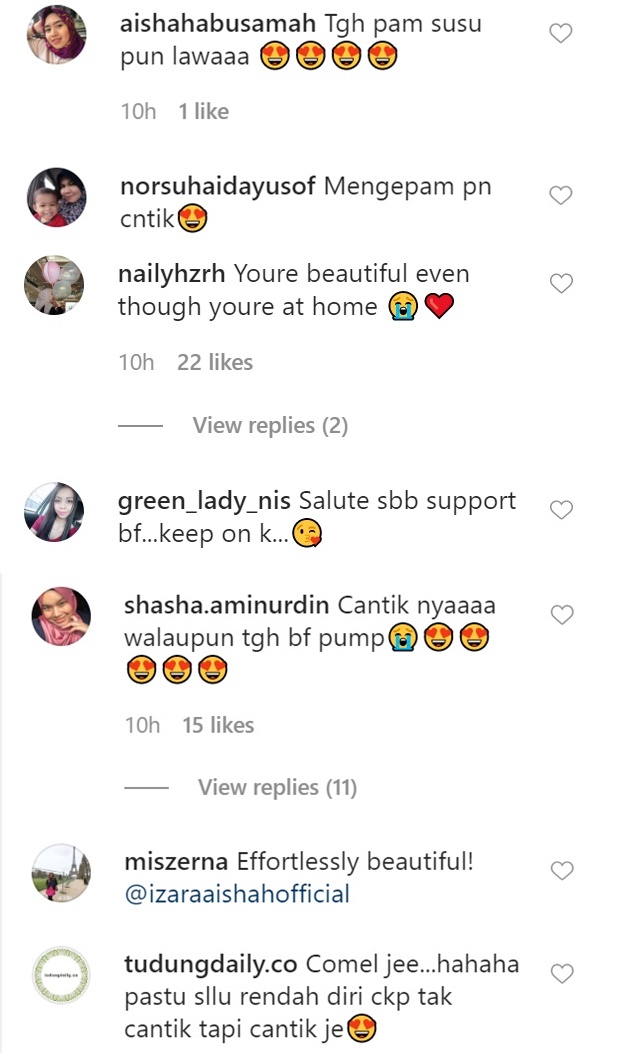Like shasha.aminurdin's comment via heart
The width and height of the screenshot is (618, 1053).
[x=562, y=614]
